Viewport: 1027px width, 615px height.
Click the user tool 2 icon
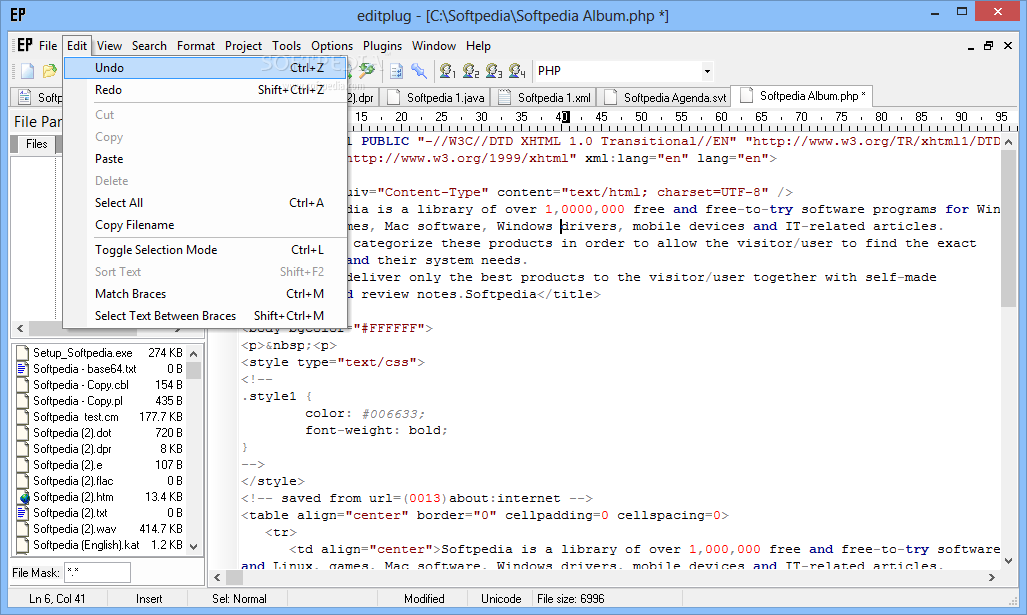coord(471,71)
